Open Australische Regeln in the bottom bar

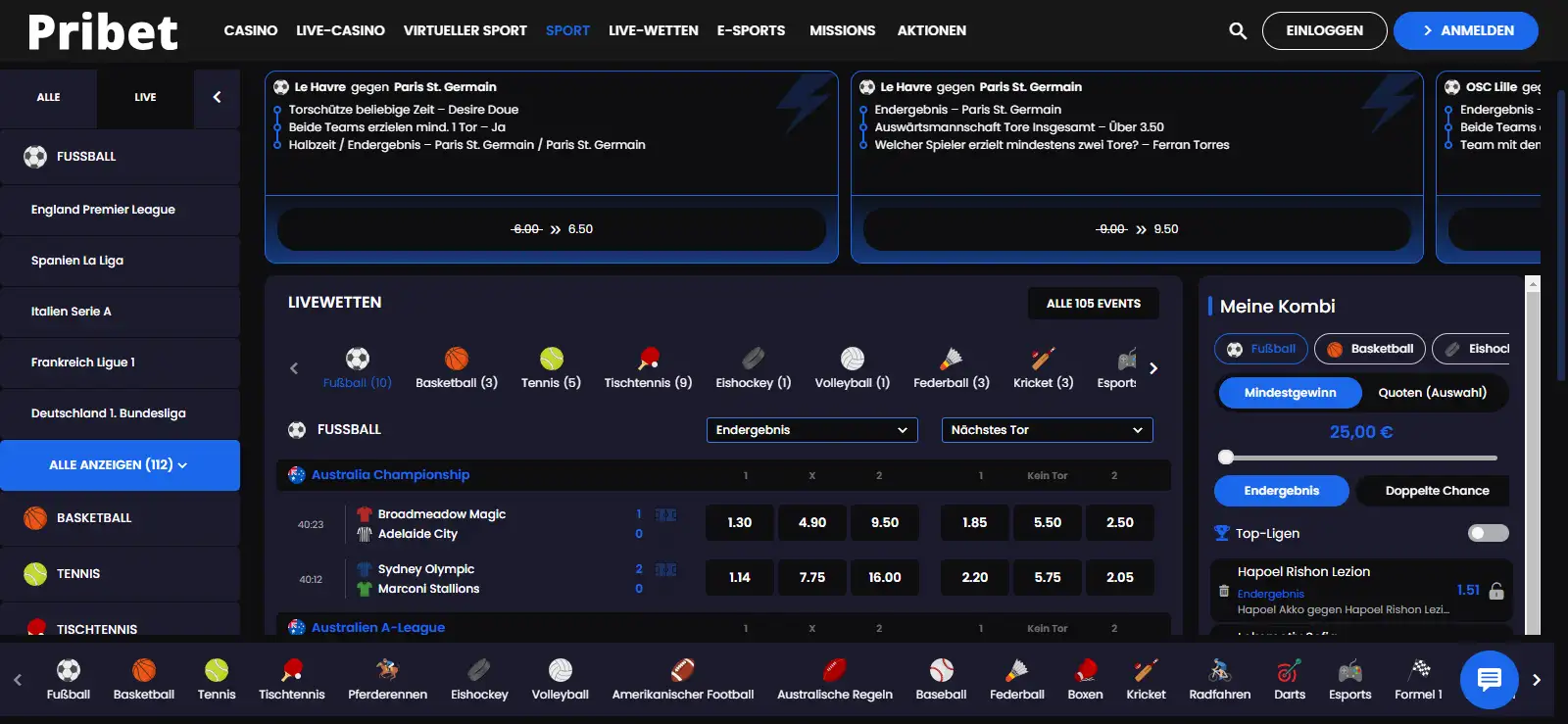click(835, 680)
